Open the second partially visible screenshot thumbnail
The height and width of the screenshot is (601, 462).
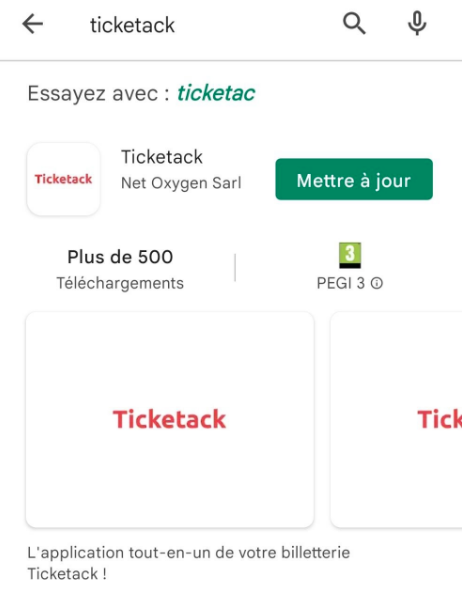396,420
